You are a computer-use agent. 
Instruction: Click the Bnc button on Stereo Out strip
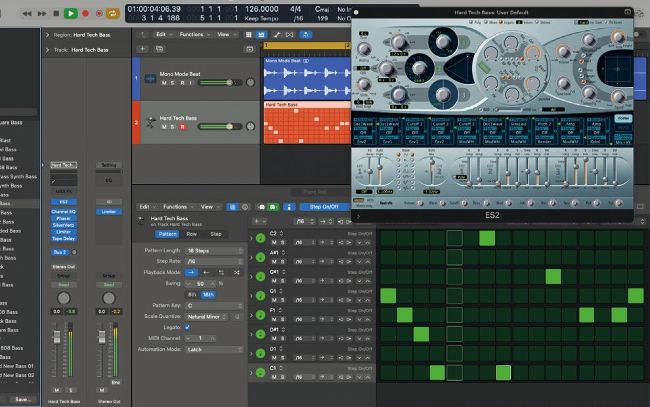(116, 383)
